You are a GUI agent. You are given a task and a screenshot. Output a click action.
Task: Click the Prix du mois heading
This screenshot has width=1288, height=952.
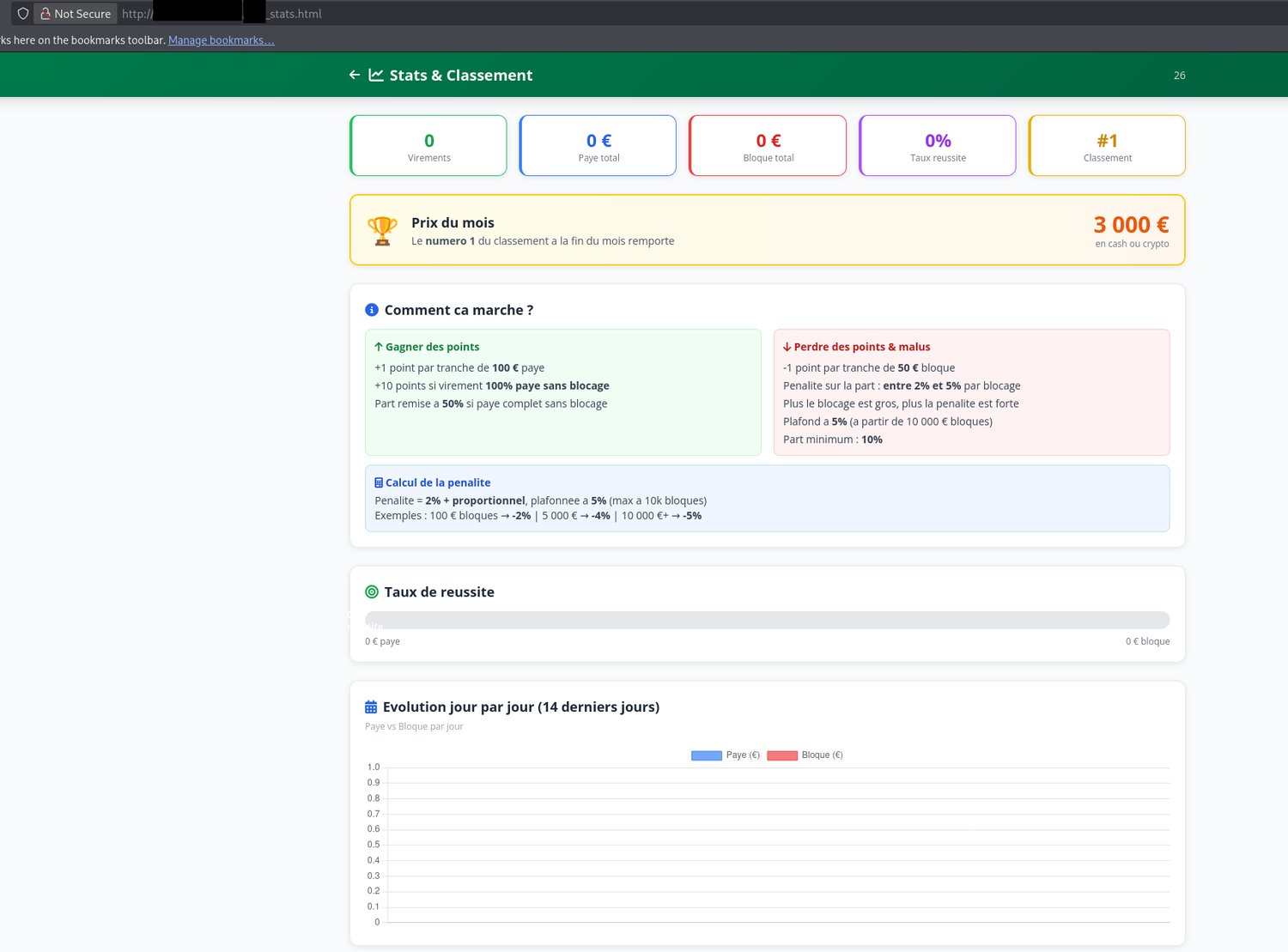coord(453,222)
